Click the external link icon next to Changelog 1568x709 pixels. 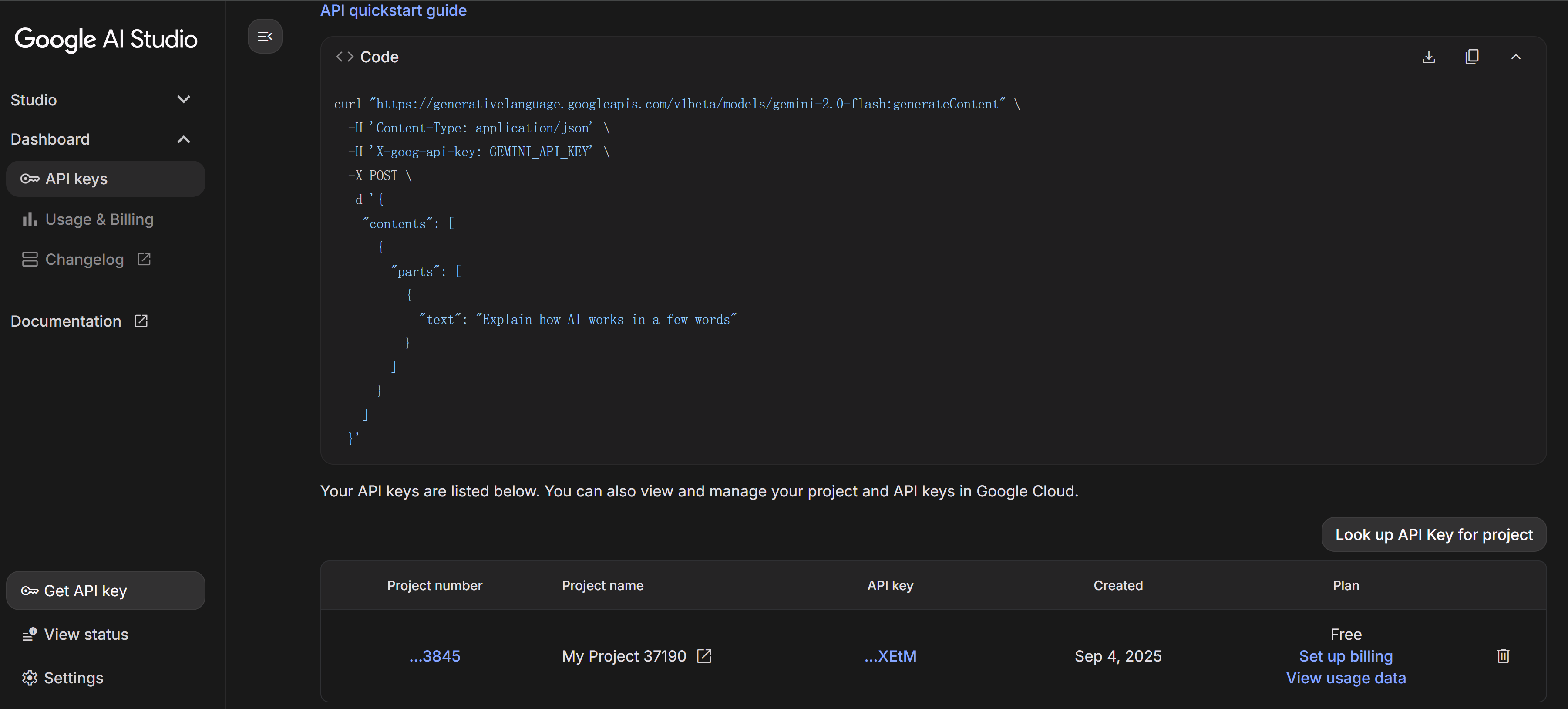144,260
